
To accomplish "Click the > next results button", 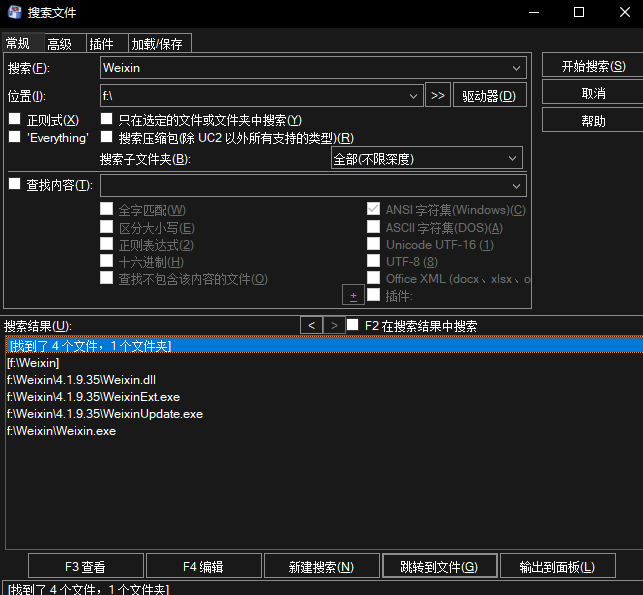I will click(334, 326).
